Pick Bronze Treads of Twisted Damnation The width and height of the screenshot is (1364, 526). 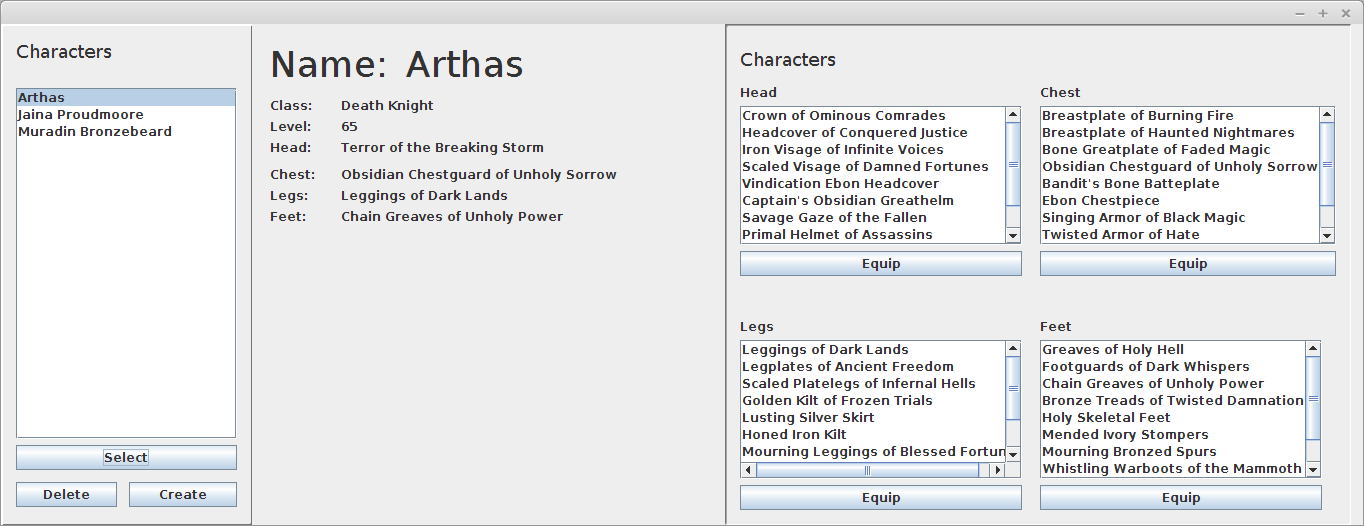[x=1173, y=400]
